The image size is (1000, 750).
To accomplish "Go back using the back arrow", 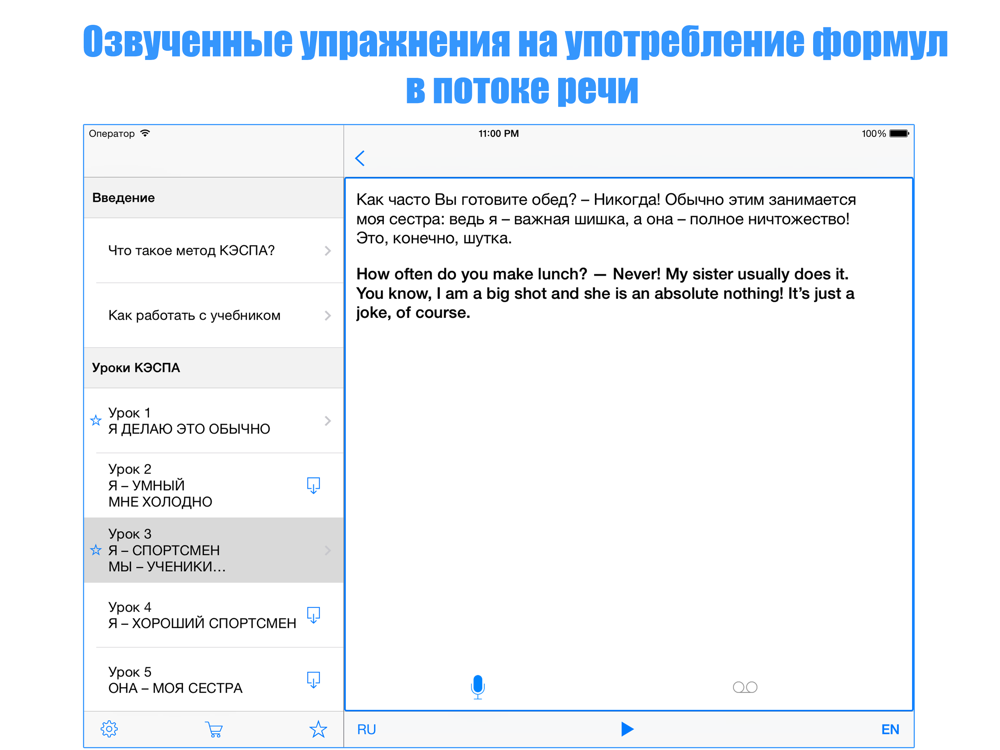I will pyautogui.click(x=360, y=158).
